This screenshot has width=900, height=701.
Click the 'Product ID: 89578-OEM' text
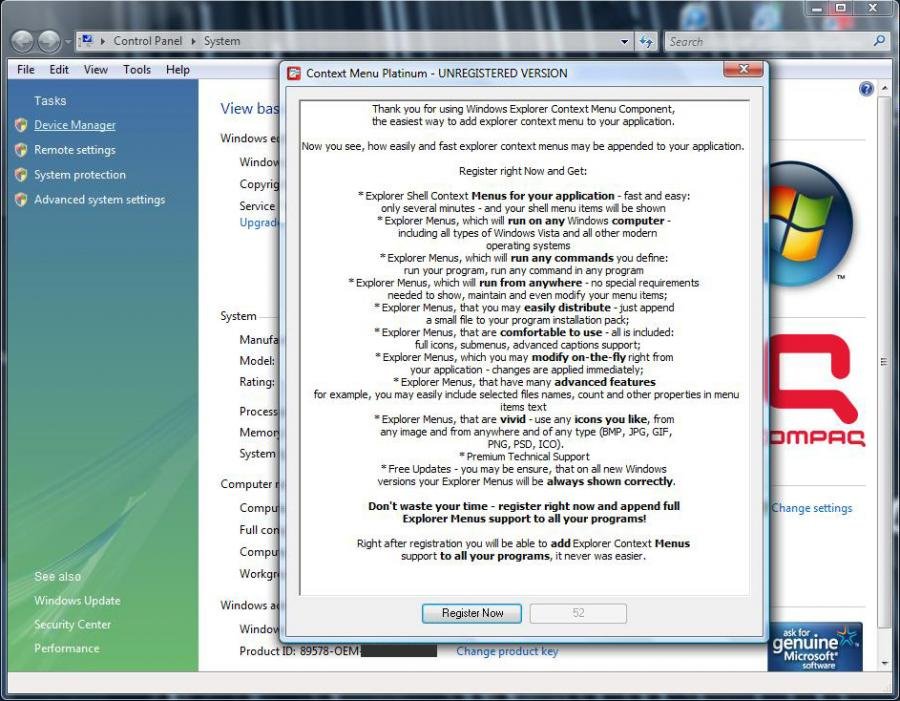coord(300,651)
